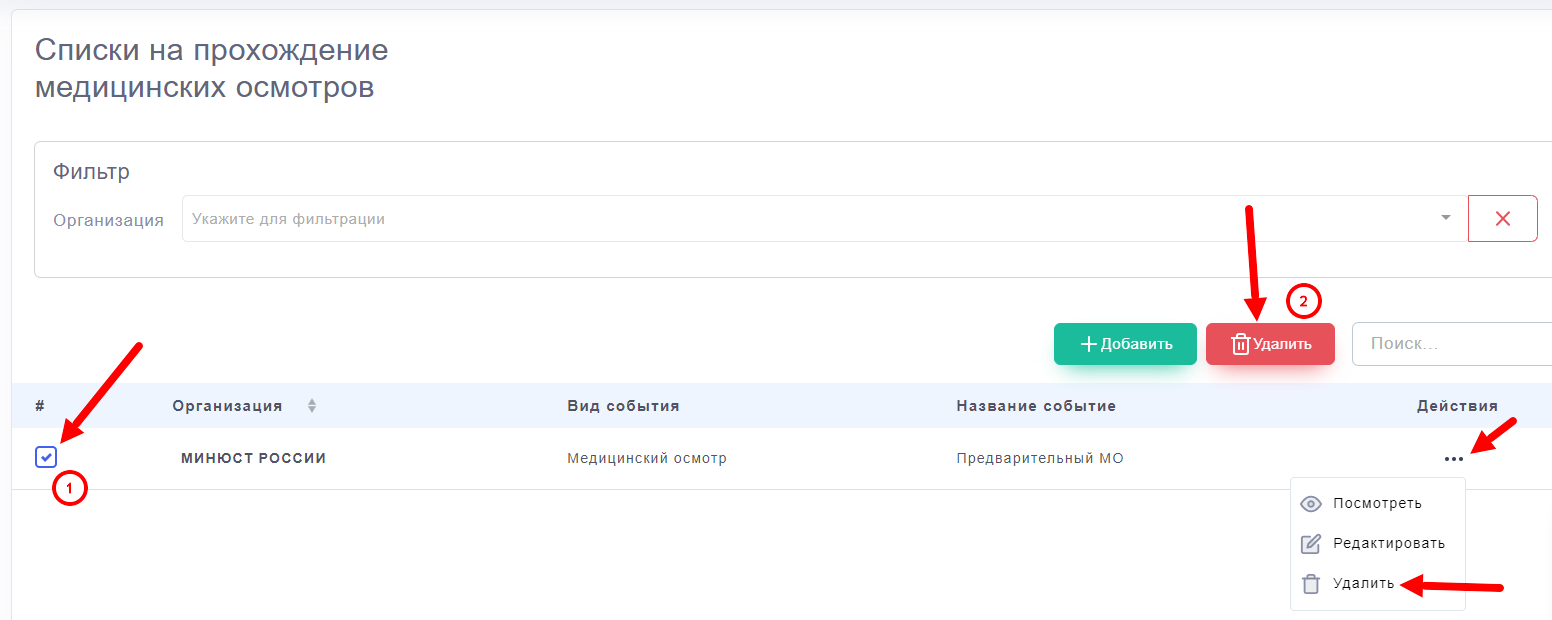Focus the Поиск search field
The image size is (1552, 620).
[x=1450, y=344]
